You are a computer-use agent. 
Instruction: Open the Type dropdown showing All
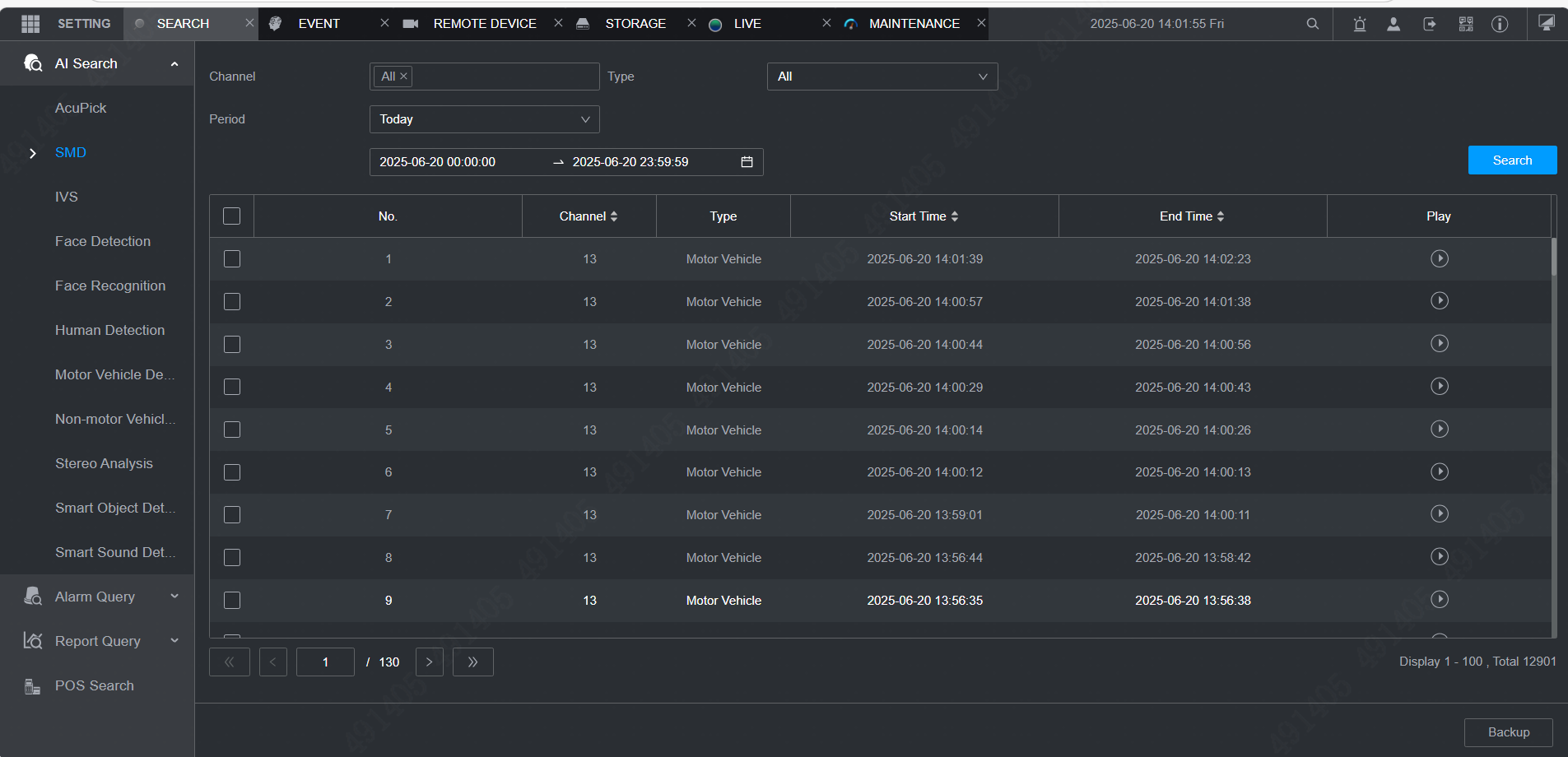[x=882, y=77]
